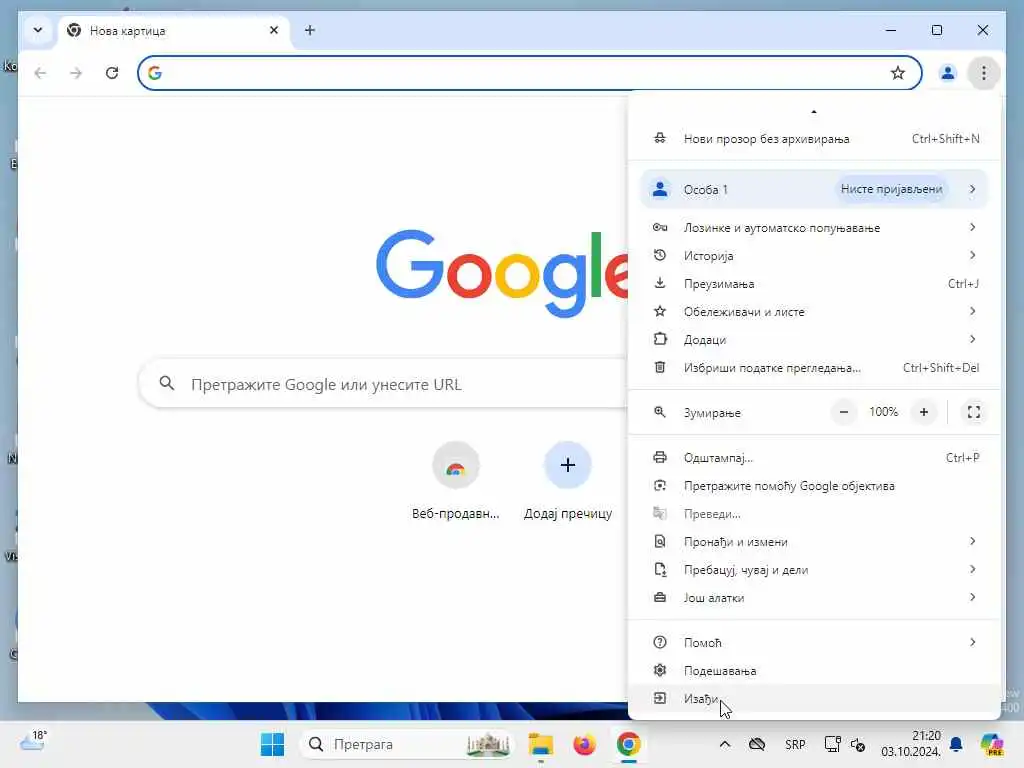Screen dimensions: 1024x768
Task: Open Пронађи и измени
Action: pyautogui.click(x=814, y=541)
